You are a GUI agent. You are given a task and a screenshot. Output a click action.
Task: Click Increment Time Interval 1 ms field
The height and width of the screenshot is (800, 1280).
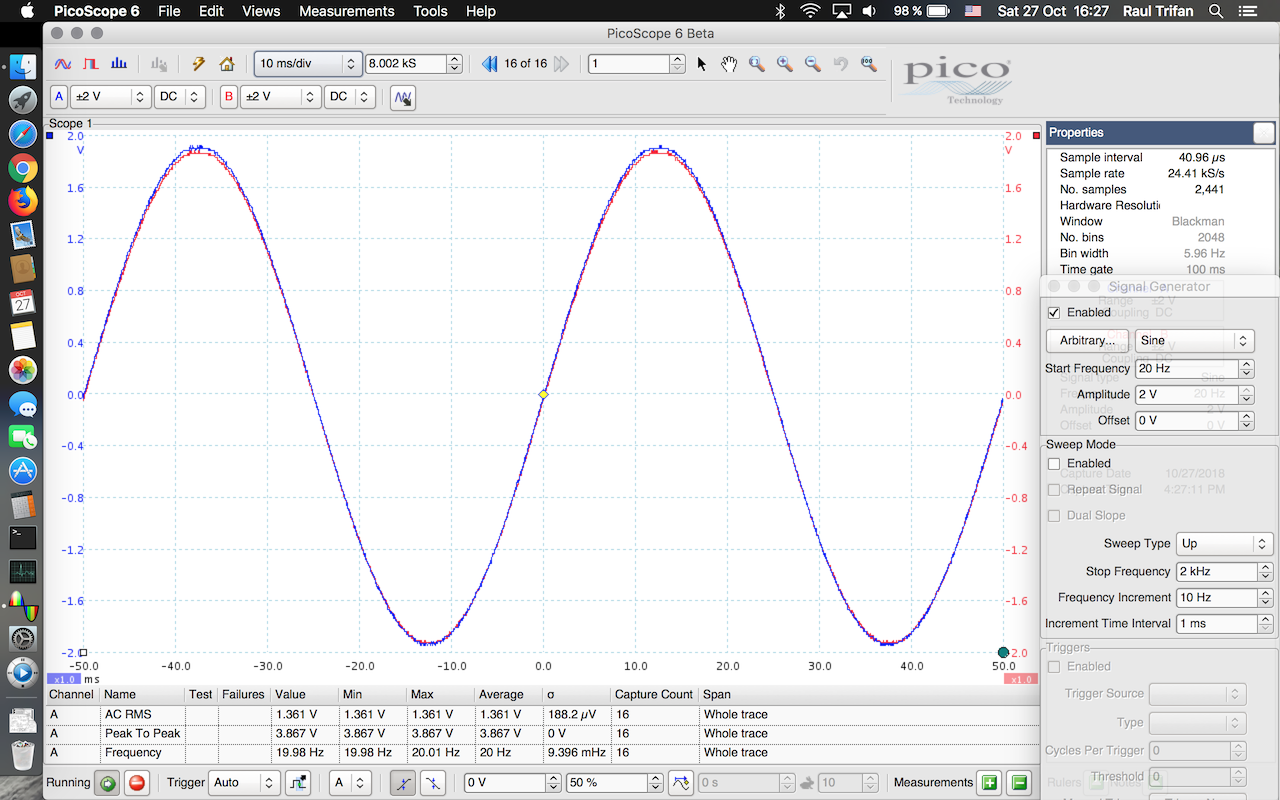[1216, 624]
